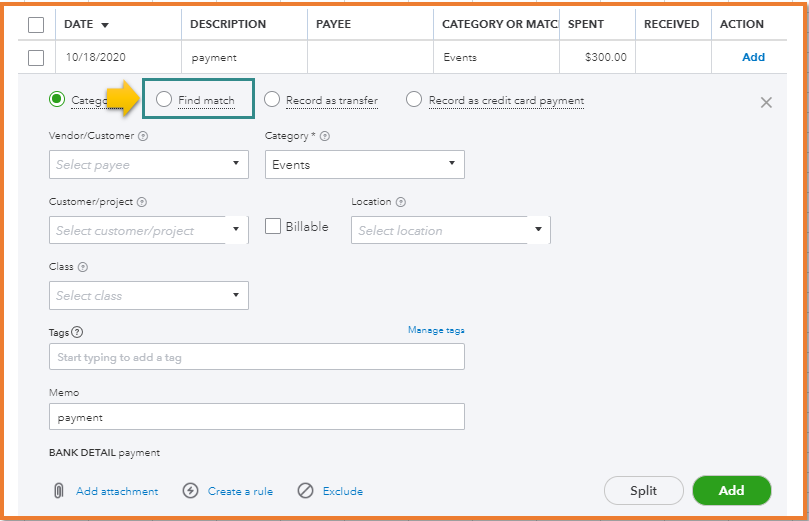
Task: Click into the Memo text field
Action: pyautogui.click(x=256, y=417)
